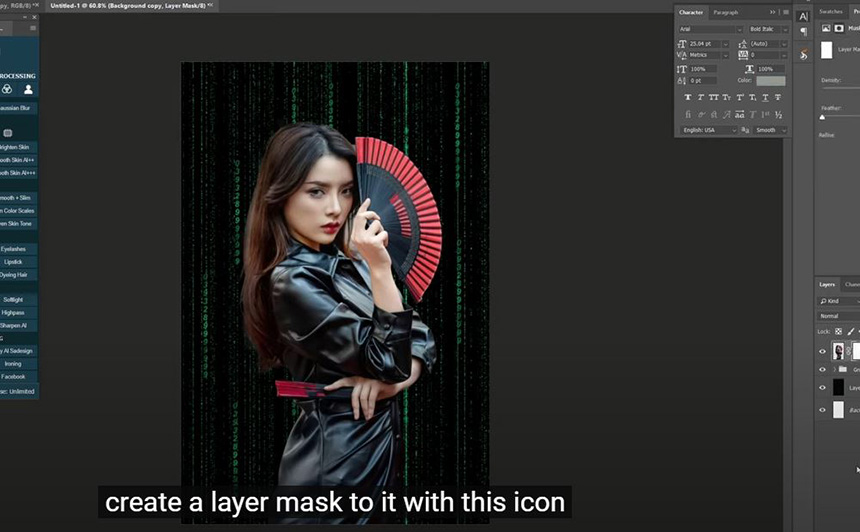This screenshot has height=532, width=860.
Task: Open the Paragraph panel pilcrow icon
Action: click(x=804, y=32)
